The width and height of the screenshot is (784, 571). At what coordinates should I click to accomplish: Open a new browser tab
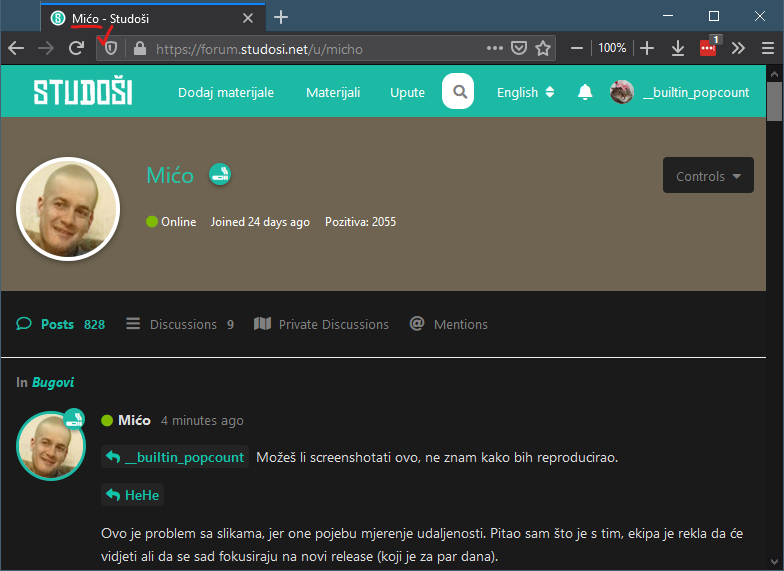(281, 18)
